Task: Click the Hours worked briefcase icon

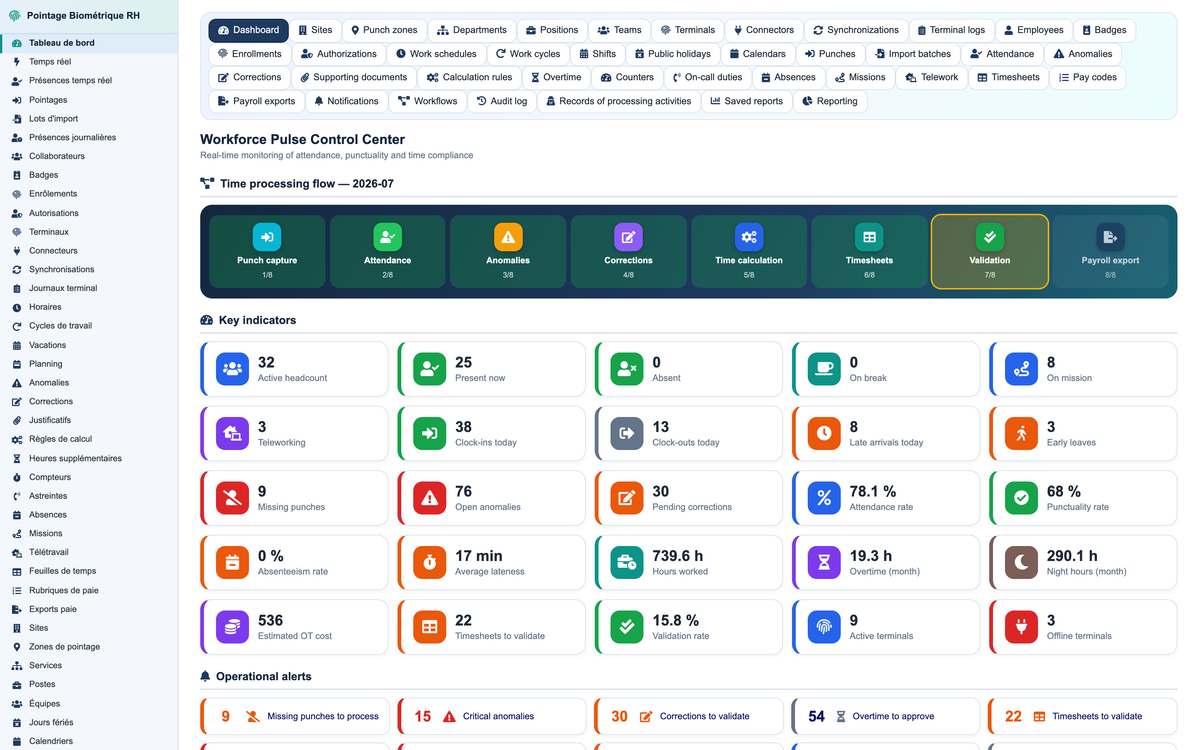Action: (x=627, y=563)
